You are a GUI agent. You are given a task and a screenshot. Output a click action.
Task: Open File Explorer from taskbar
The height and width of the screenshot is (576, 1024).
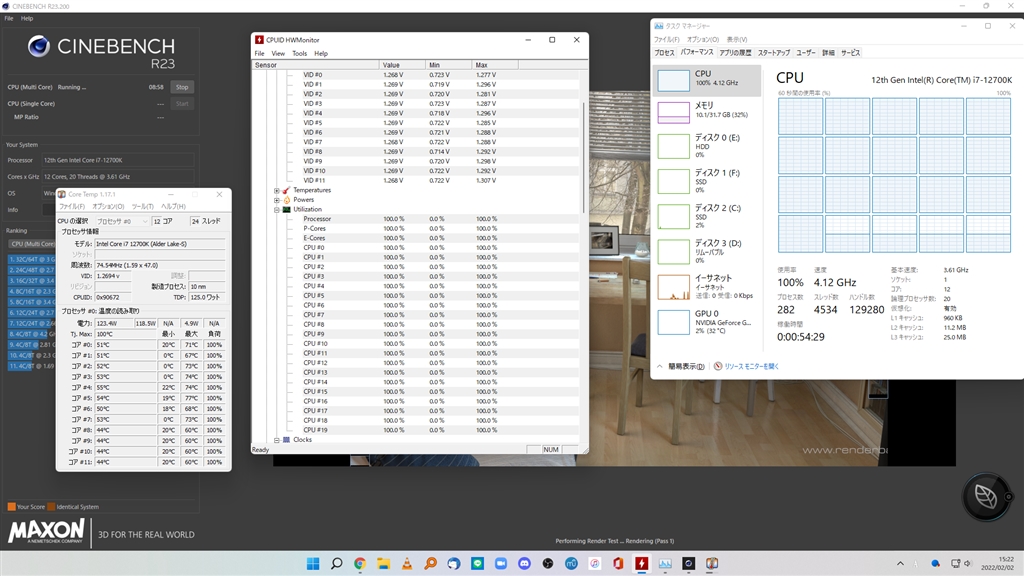coord(383,563)
